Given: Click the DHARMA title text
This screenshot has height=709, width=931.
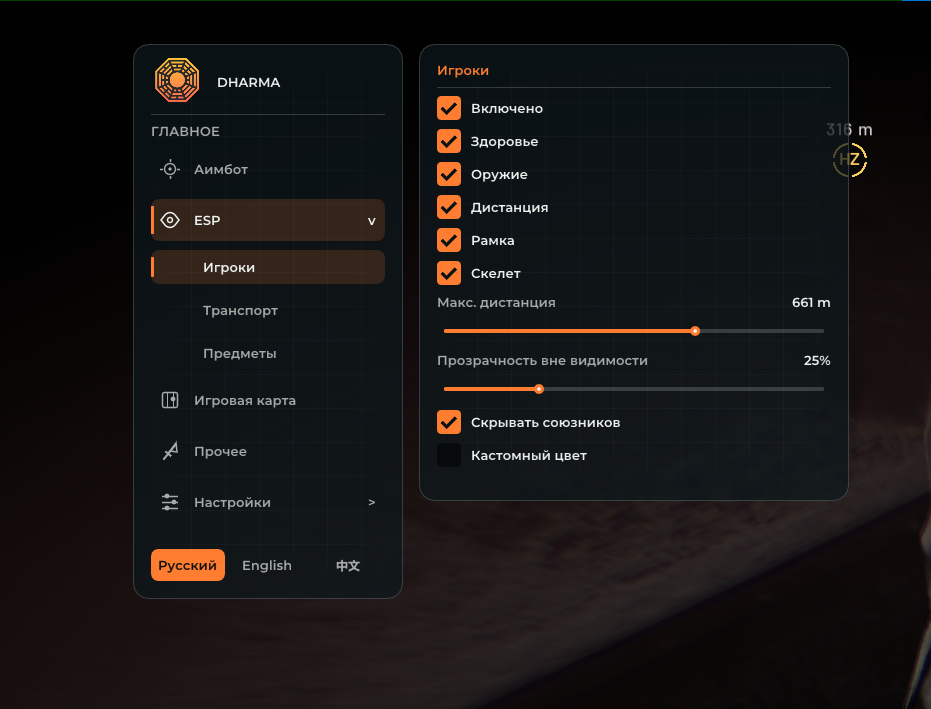Looking at the screenshot, I should (x=248, y=83).
